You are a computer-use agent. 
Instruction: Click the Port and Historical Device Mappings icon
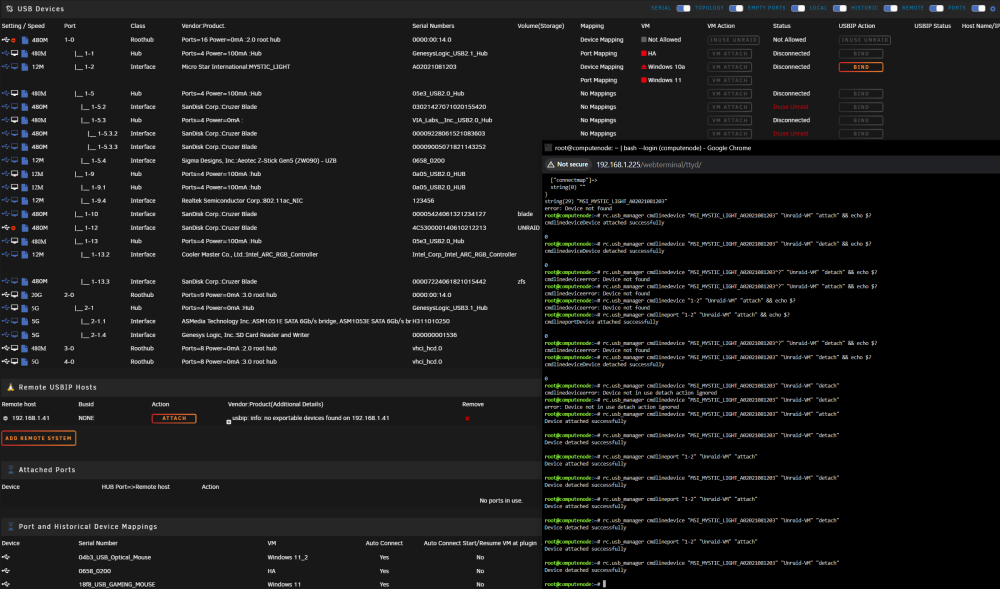10,527
